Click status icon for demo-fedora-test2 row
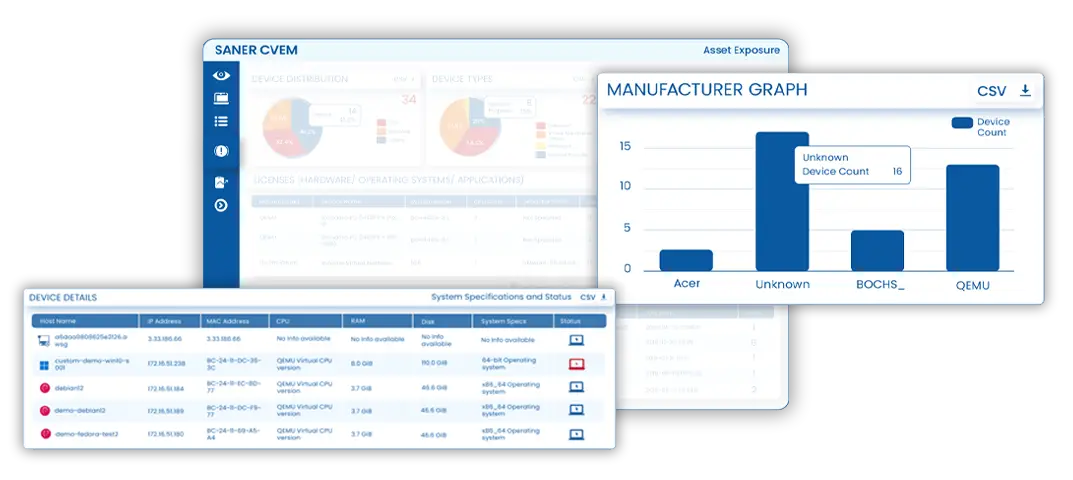This screenshot has width=1073, height=480. [x=576, y=434]
